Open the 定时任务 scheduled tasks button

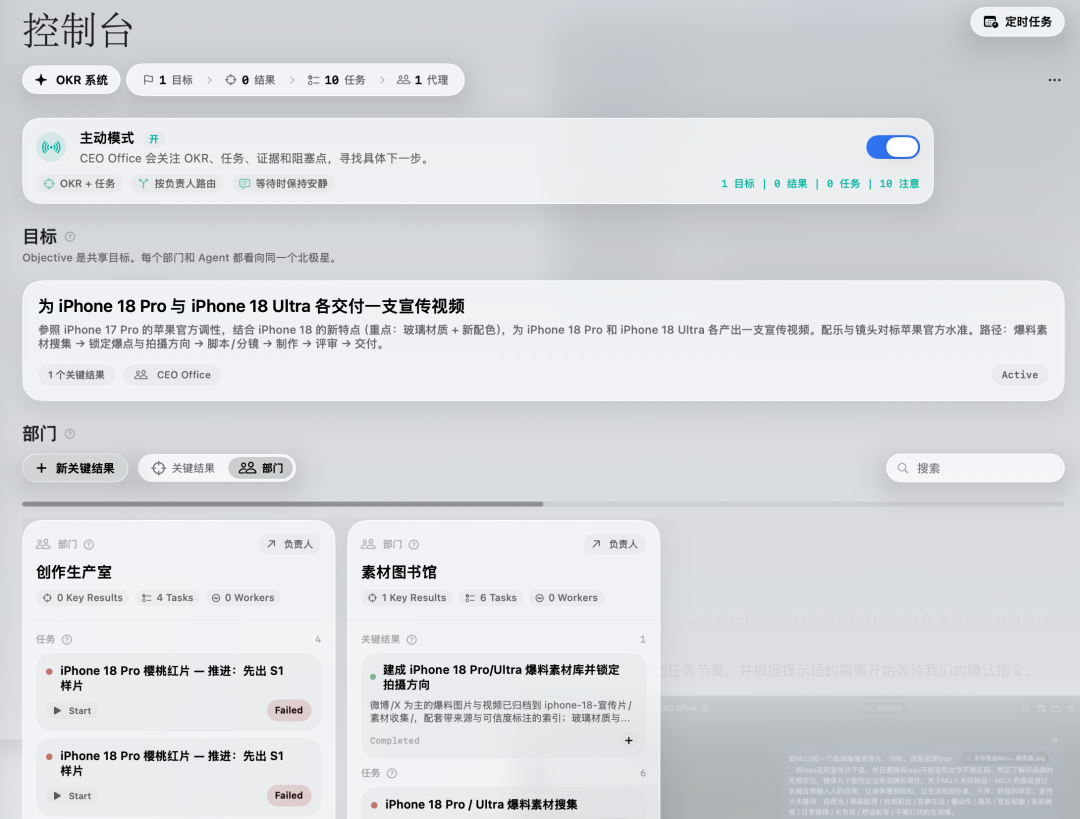(x=1017, y=22)
